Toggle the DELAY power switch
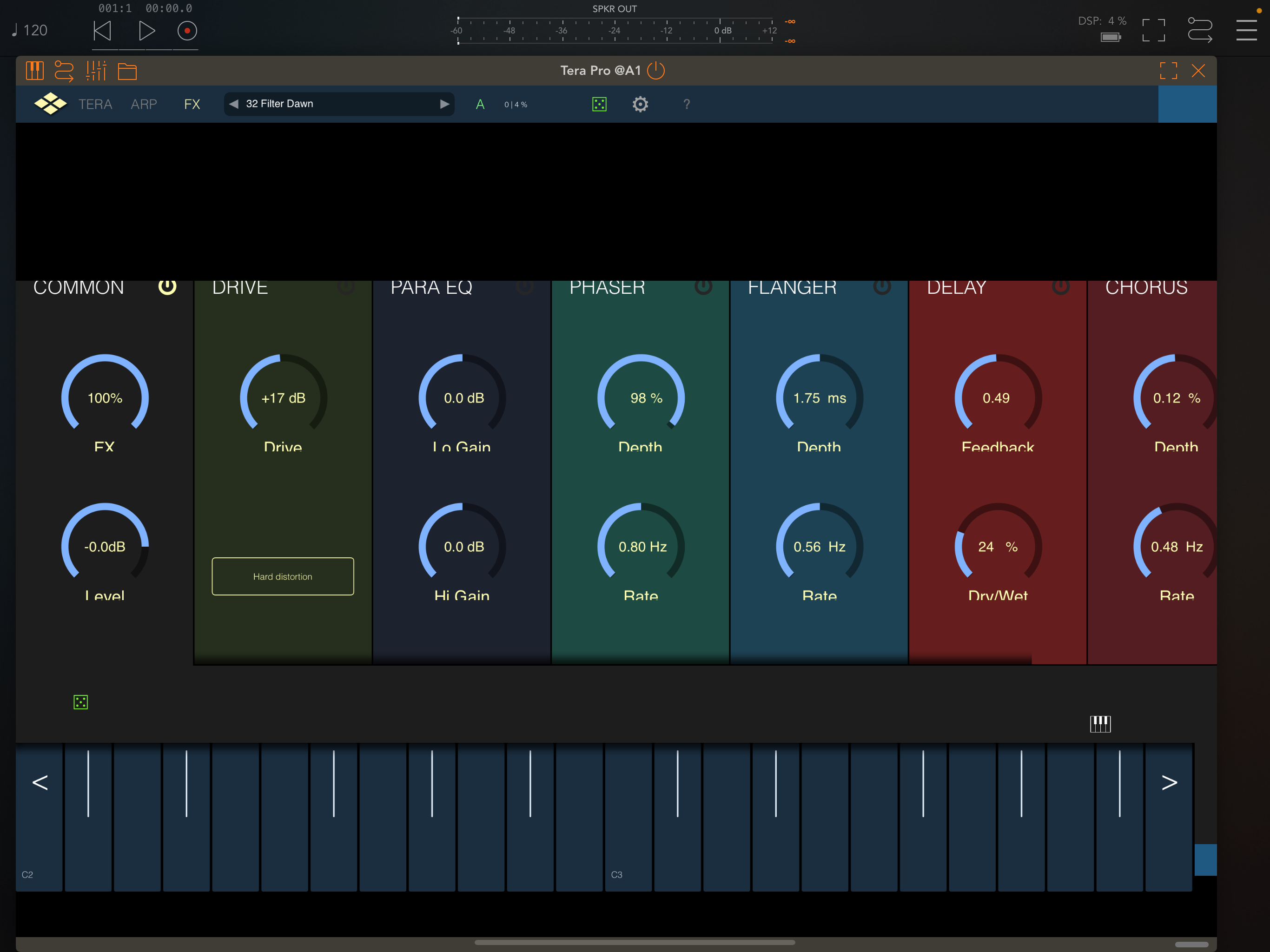 (x=1060, y=286)
